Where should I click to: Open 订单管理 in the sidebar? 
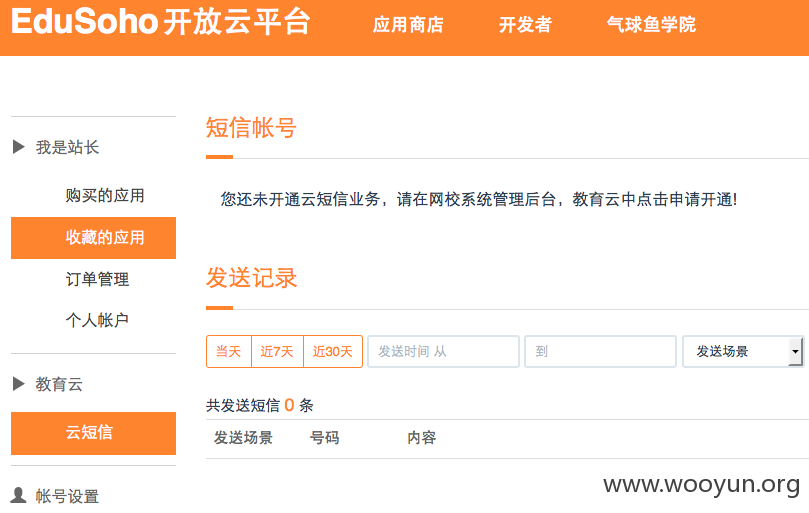97,279
